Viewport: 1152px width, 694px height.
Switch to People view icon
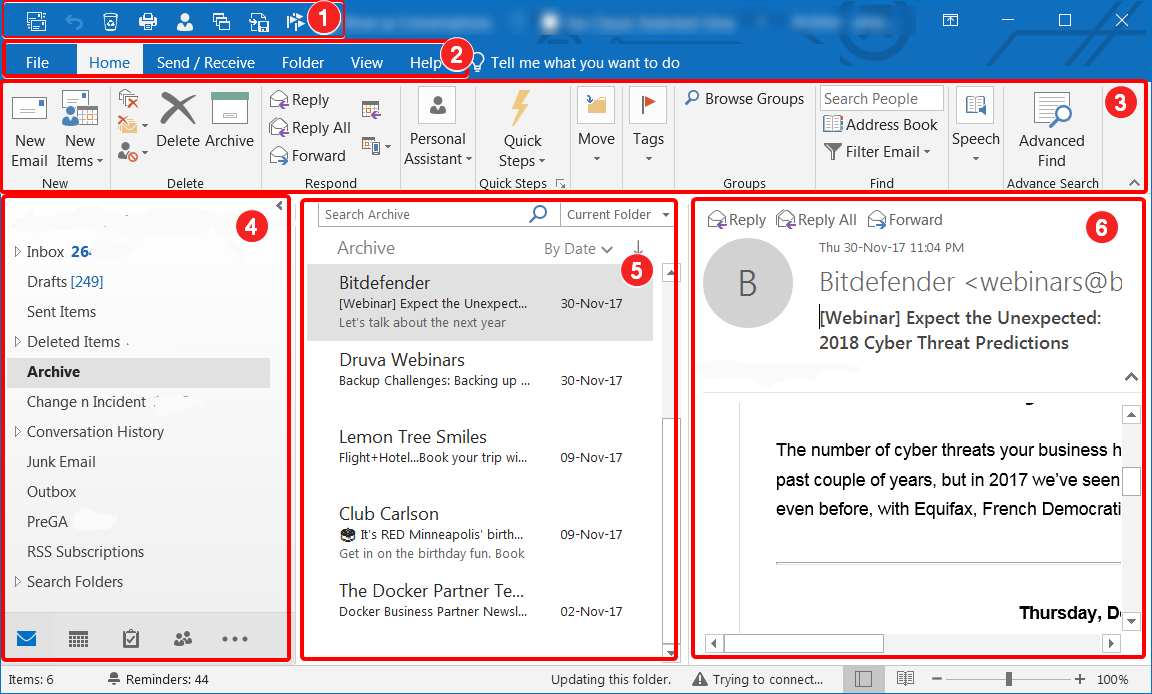tap(183, 639)
